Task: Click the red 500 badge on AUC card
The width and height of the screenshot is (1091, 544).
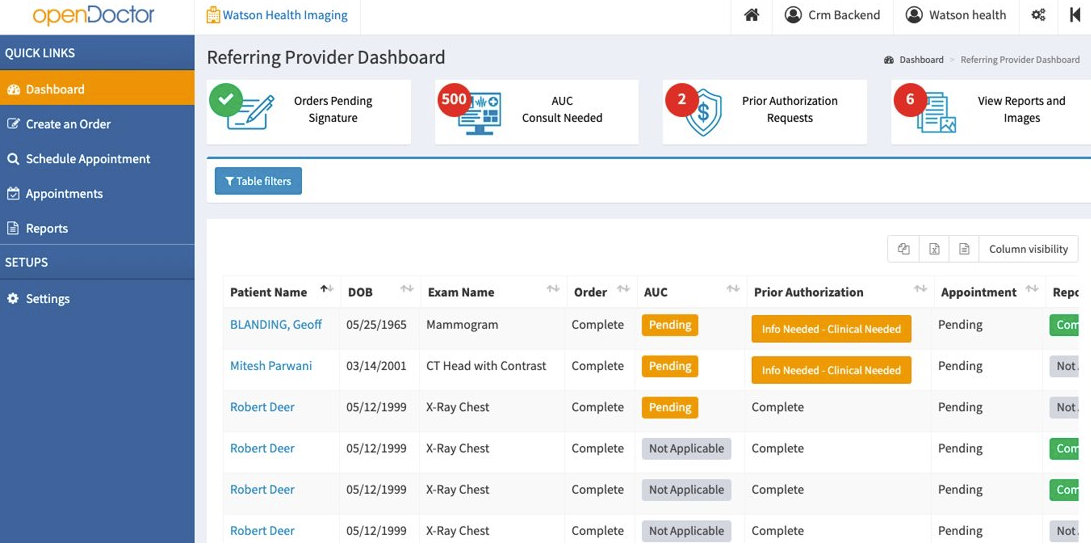Action: (x=454, y=99)
